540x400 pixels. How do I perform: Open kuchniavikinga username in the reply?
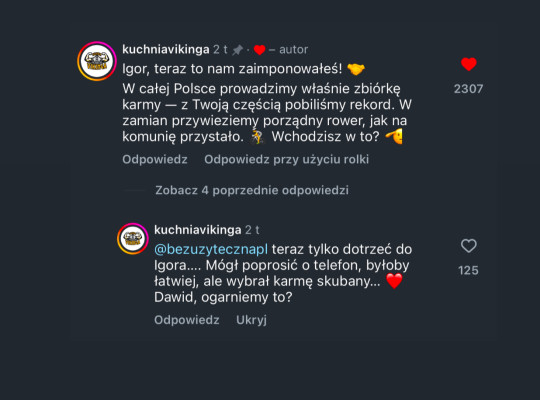tap(198, 230)
